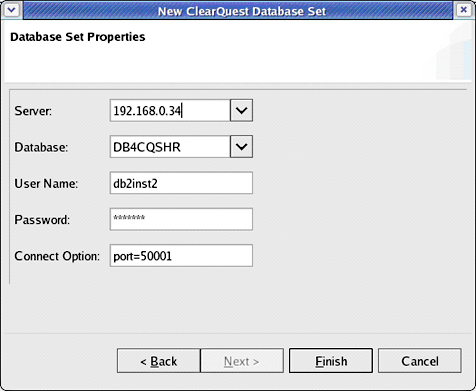
Task: Cancel the New ClearQuest Database Set wizard
Action: (420, 361)
